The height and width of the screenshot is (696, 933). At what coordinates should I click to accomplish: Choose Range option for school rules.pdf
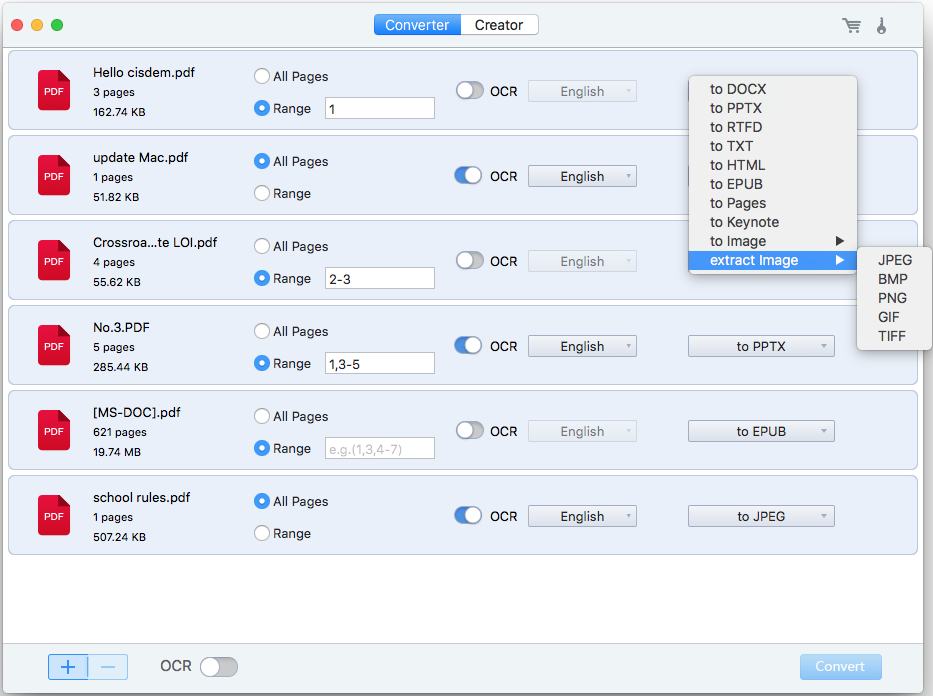pyautogui.click(x=261, y=533)
